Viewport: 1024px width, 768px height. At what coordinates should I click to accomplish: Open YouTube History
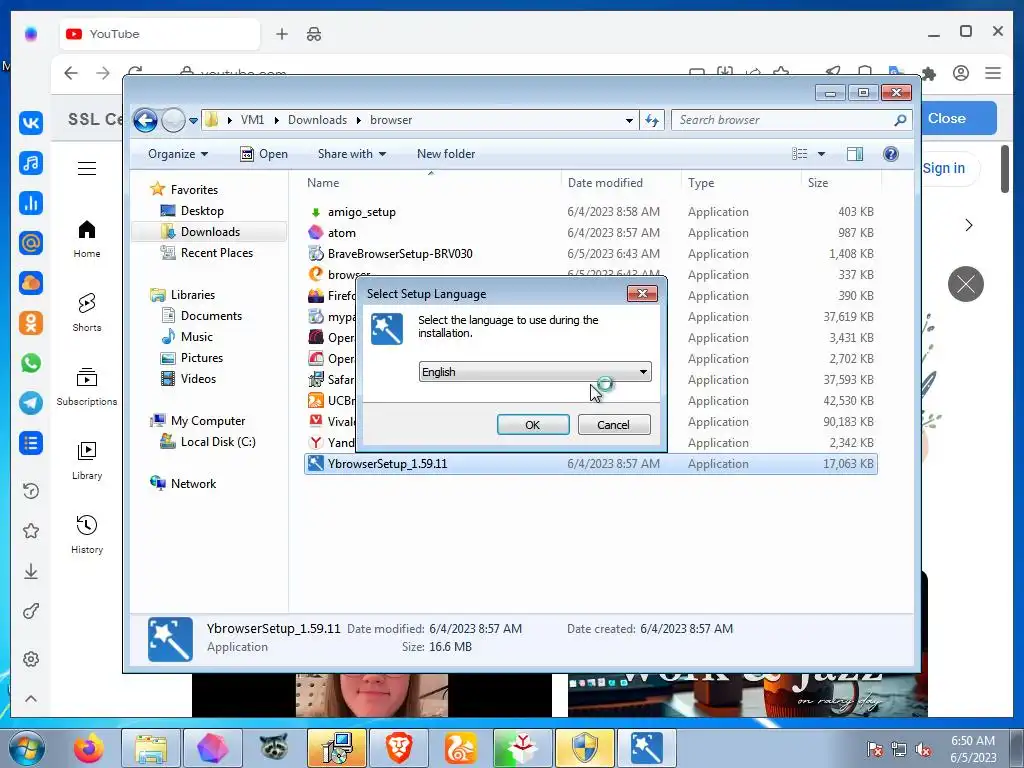coord(87,535)
